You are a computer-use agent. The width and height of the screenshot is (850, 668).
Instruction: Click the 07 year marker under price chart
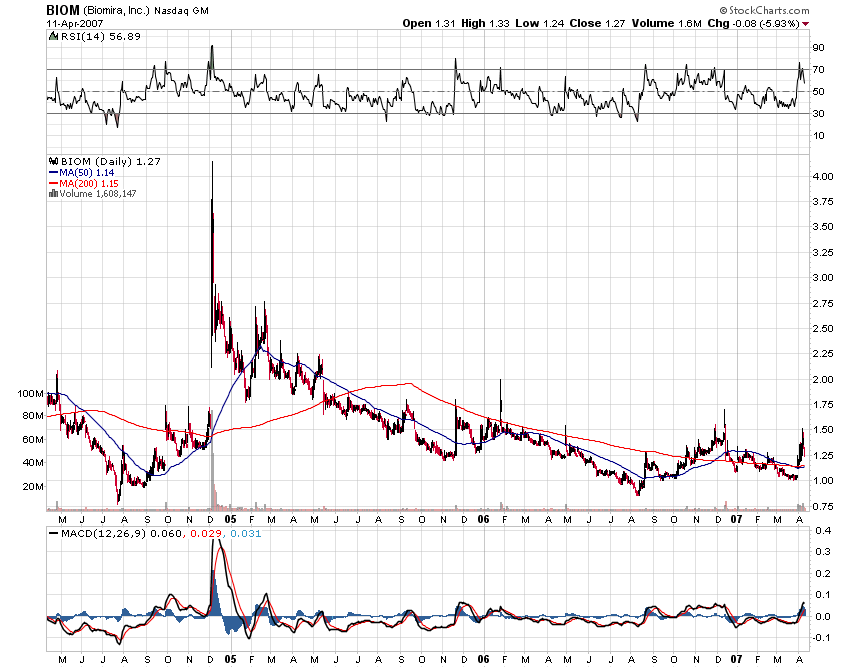pos(736,519)
